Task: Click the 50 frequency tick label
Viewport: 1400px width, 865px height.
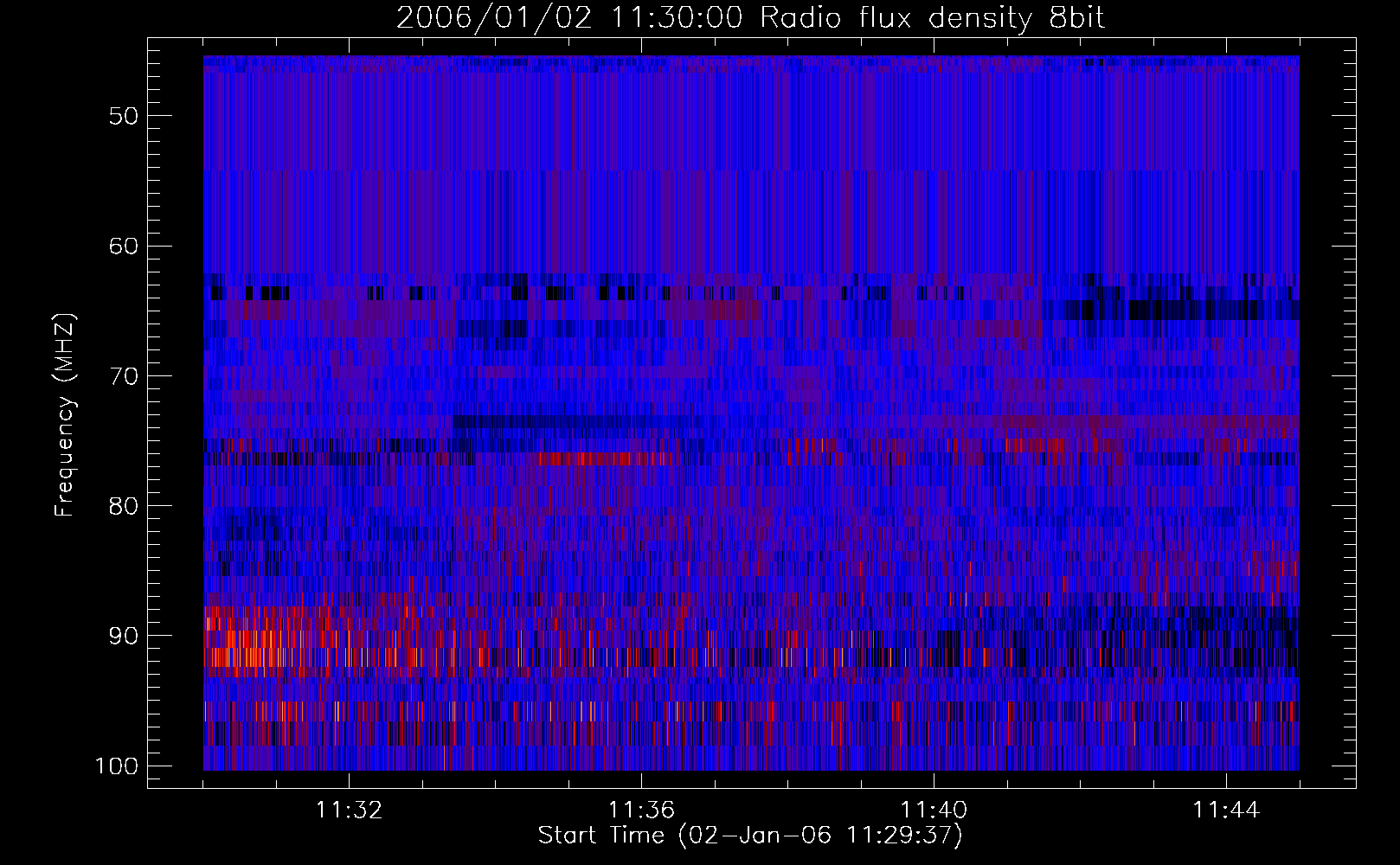Action: tap(124, 116)
